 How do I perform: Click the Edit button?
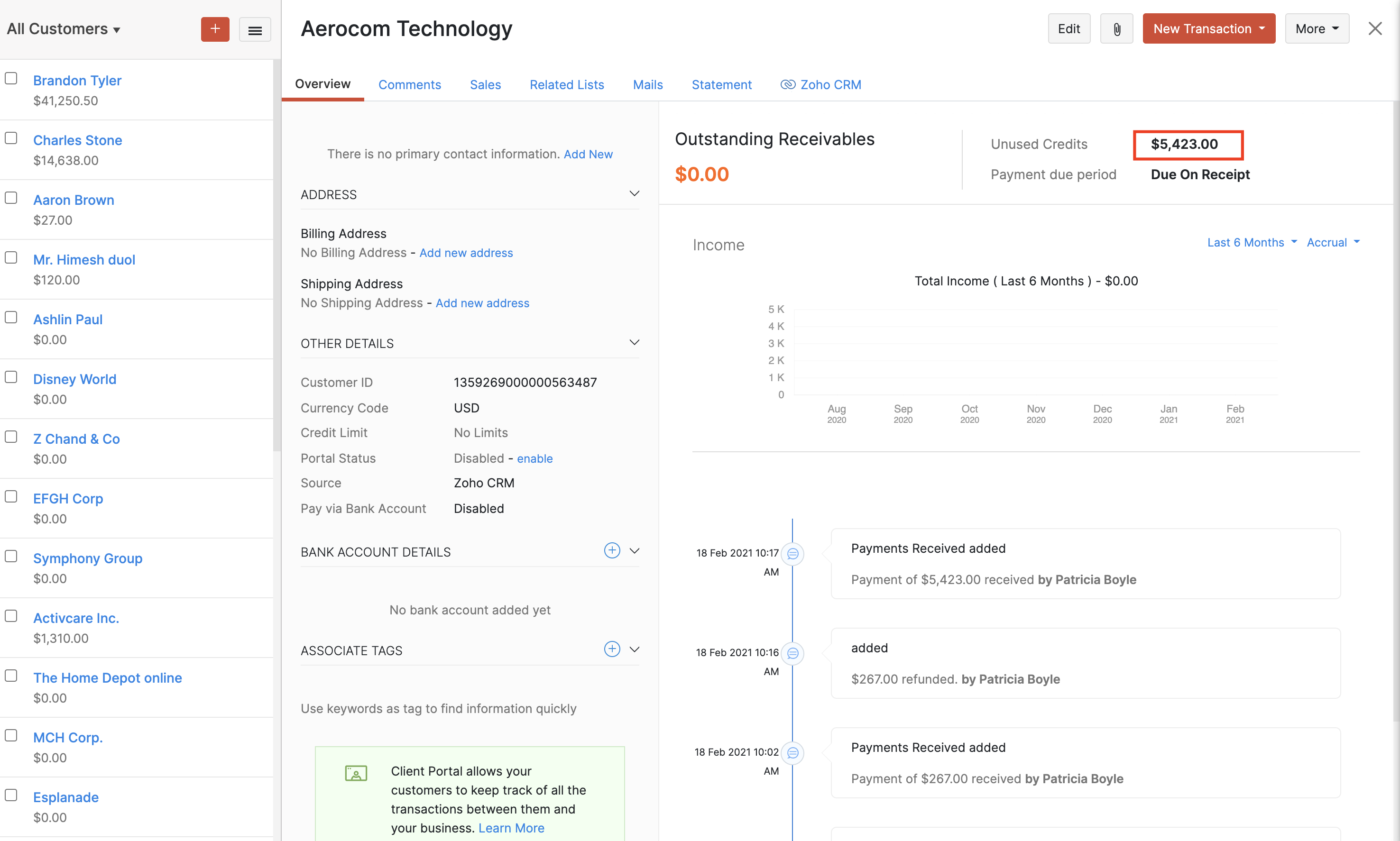[x=1068, y=29]
